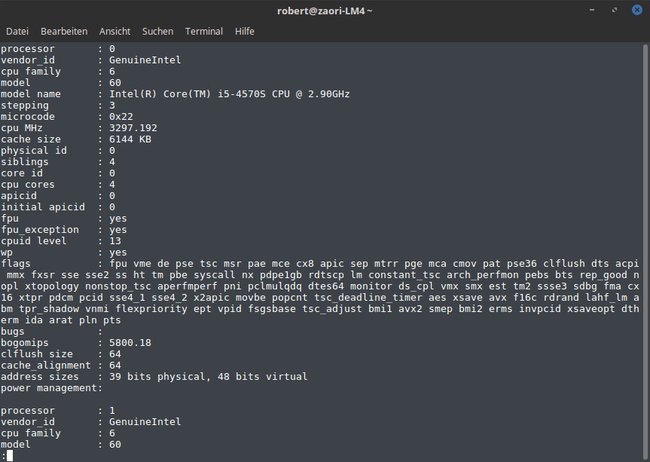Click the 'processor : 1' line
The height and width of the screenshot is (462, 650).
[58, 411]
